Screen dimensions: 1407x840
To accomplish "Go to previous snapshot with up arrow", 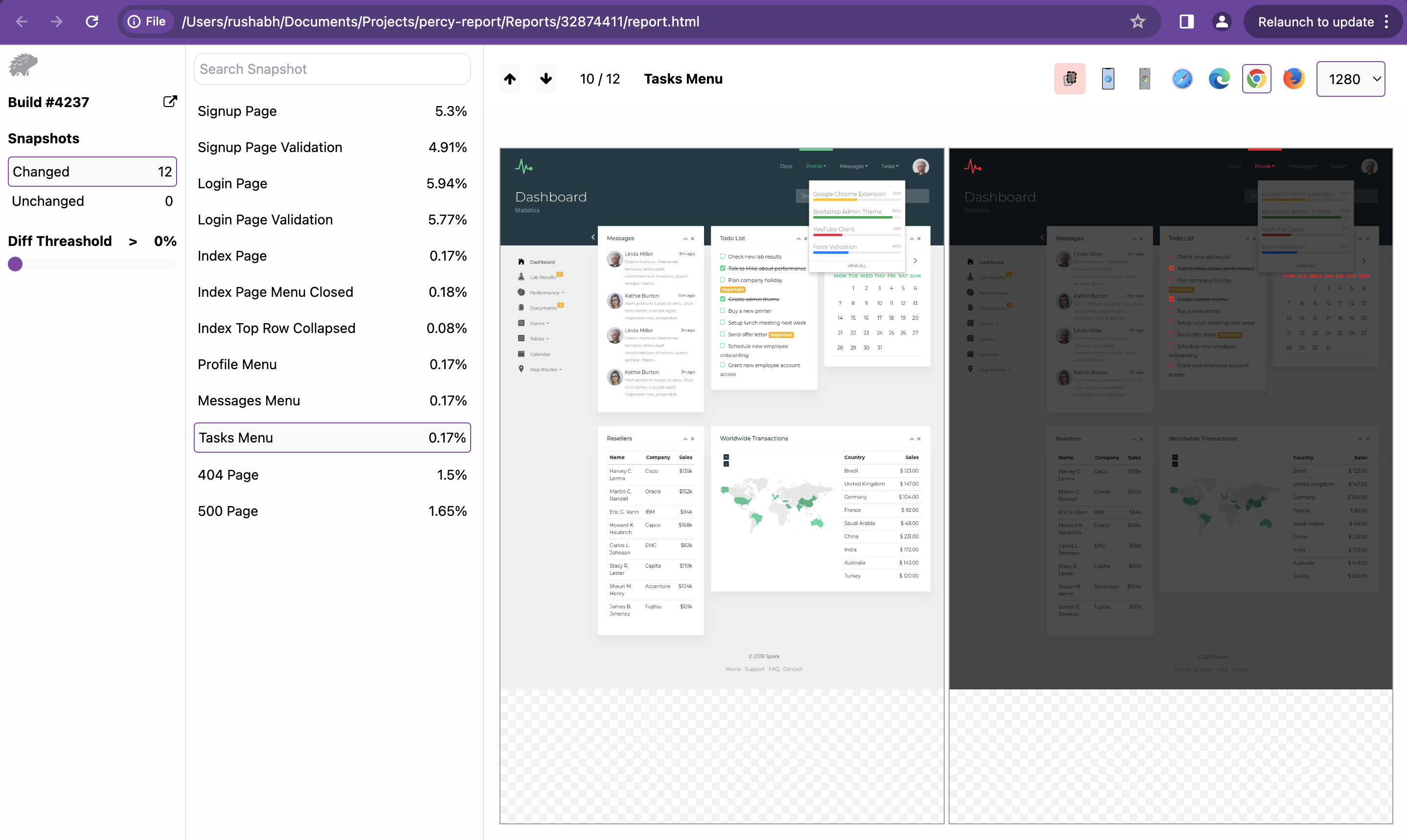I will 510,79.
